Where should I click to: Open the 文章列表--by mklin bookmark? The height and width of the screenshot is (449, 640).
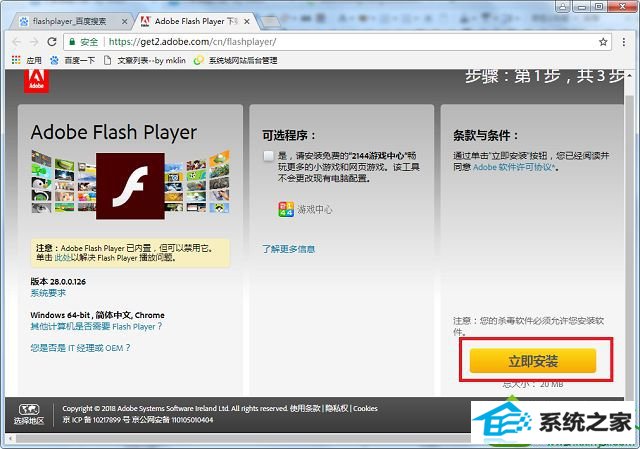point(145,60)
